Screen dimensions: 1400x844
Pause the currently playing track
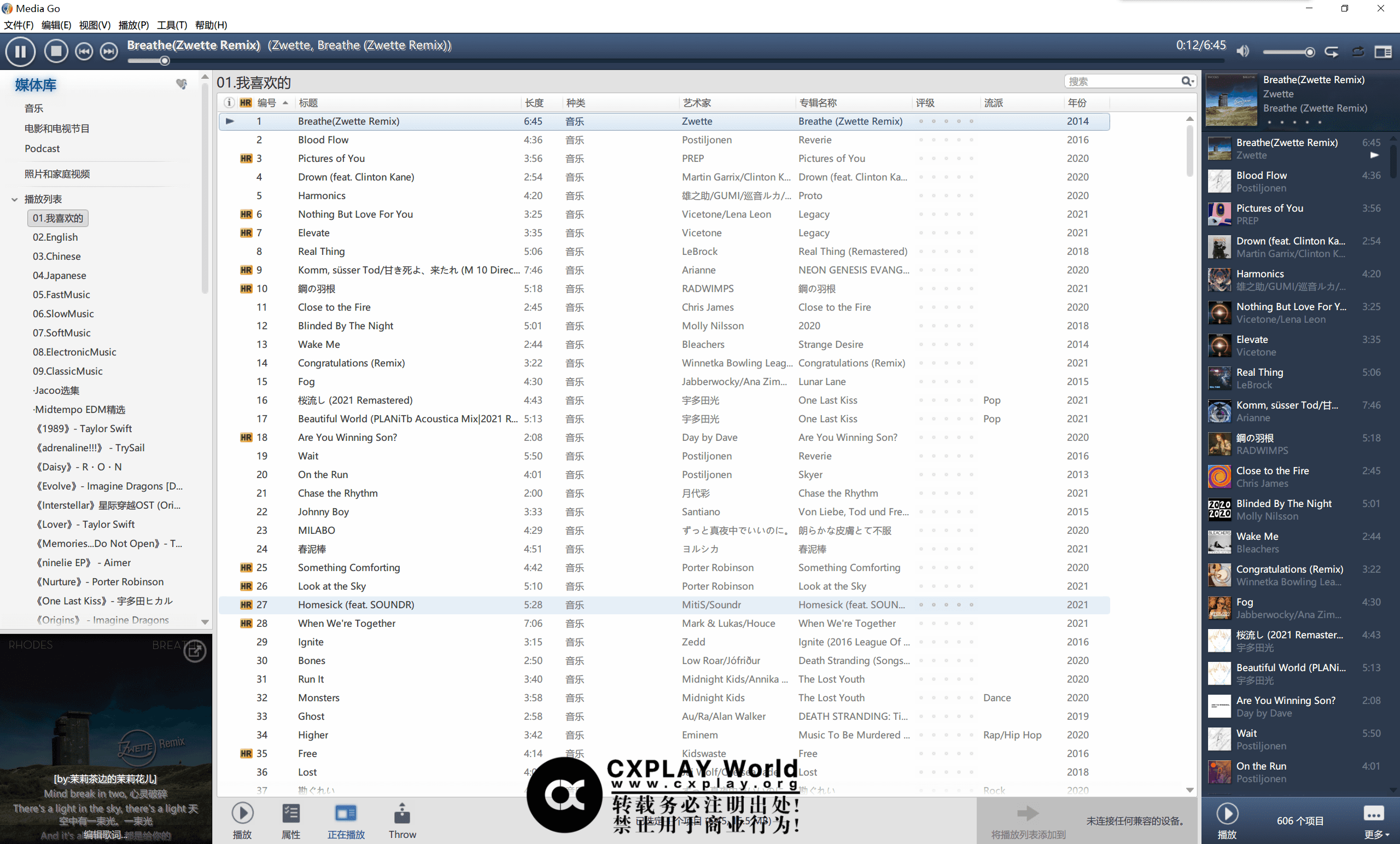[x=20, y=51]
